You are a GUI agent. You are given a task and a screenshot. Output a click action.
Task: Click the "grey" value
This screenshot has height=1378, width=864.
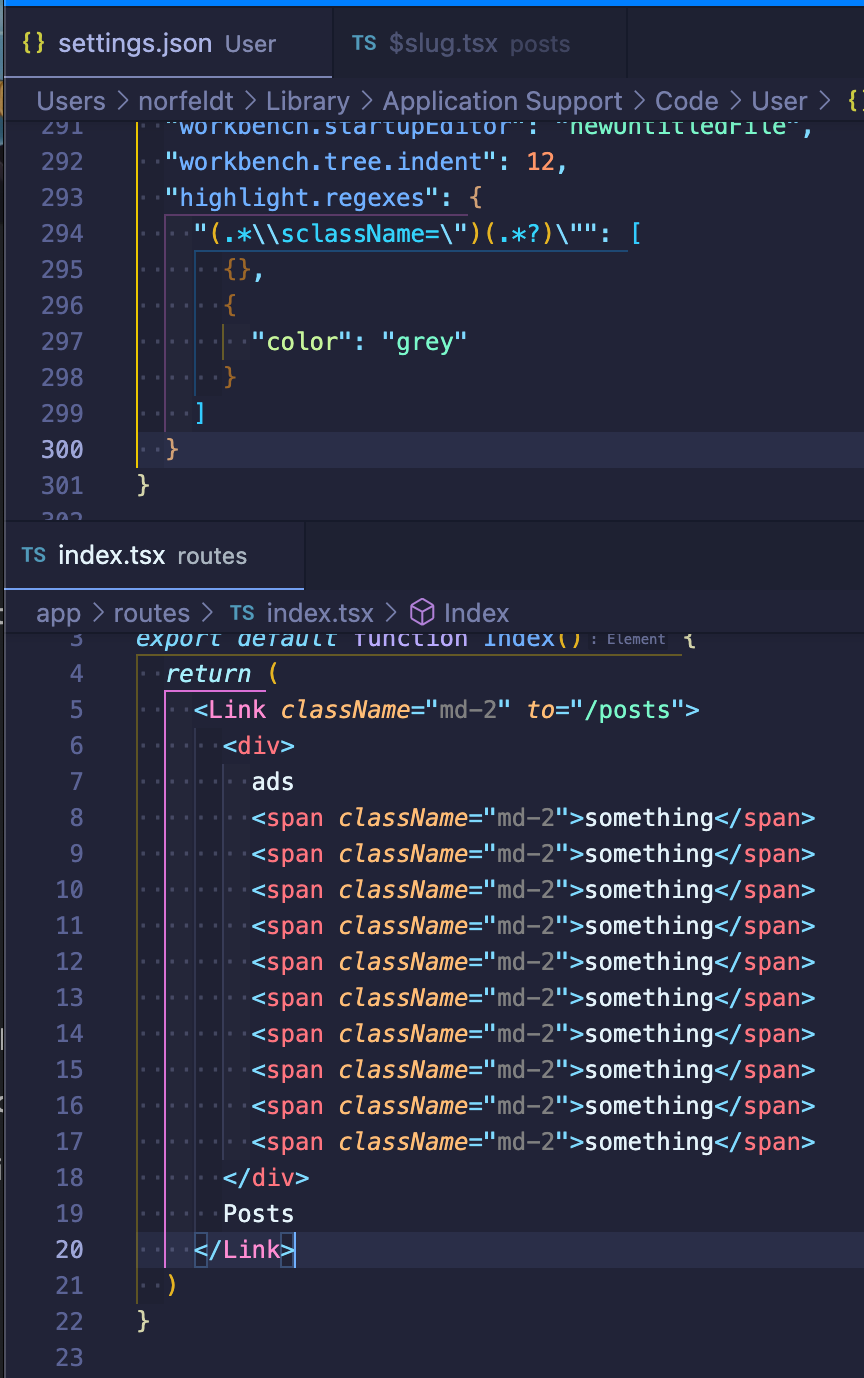click(425, 341)
